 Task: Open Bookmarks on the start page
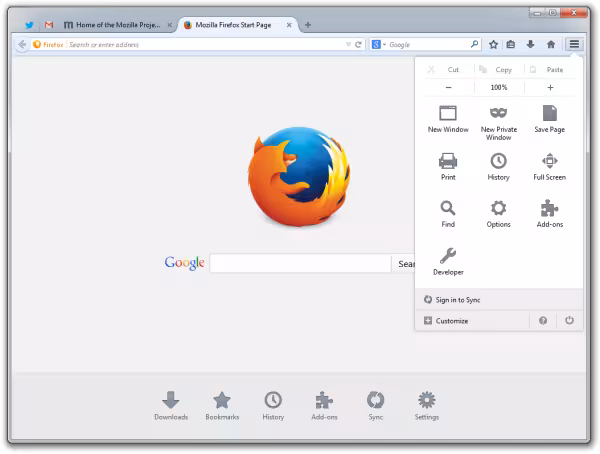(x=222, y=406)
